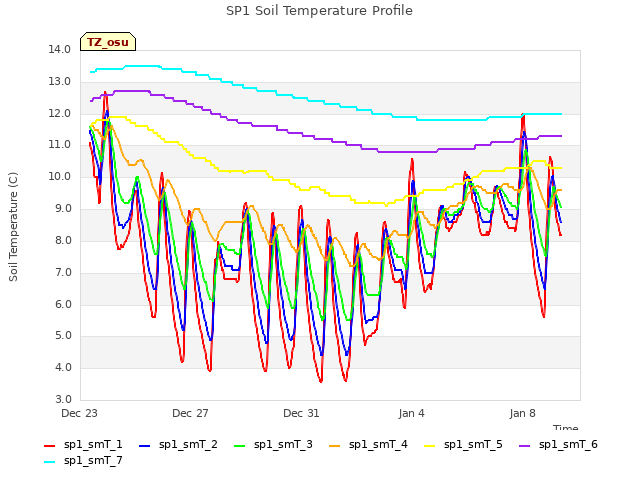
Task: Click the chart title SP1 Soil Temperature Profile
Action: (319, 10)
